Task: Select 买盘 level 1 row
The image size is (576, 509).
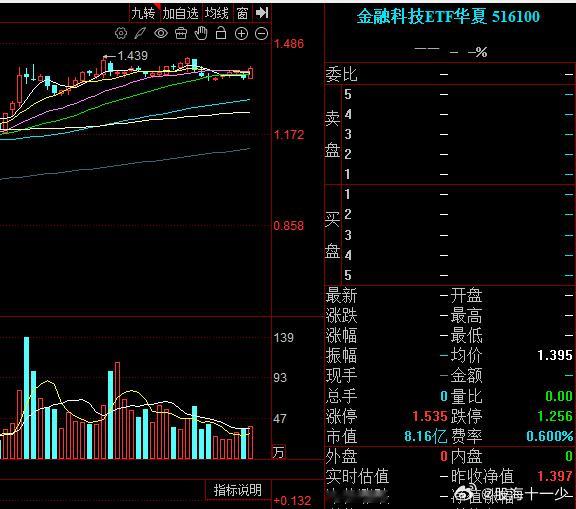Action: [458, 194]
